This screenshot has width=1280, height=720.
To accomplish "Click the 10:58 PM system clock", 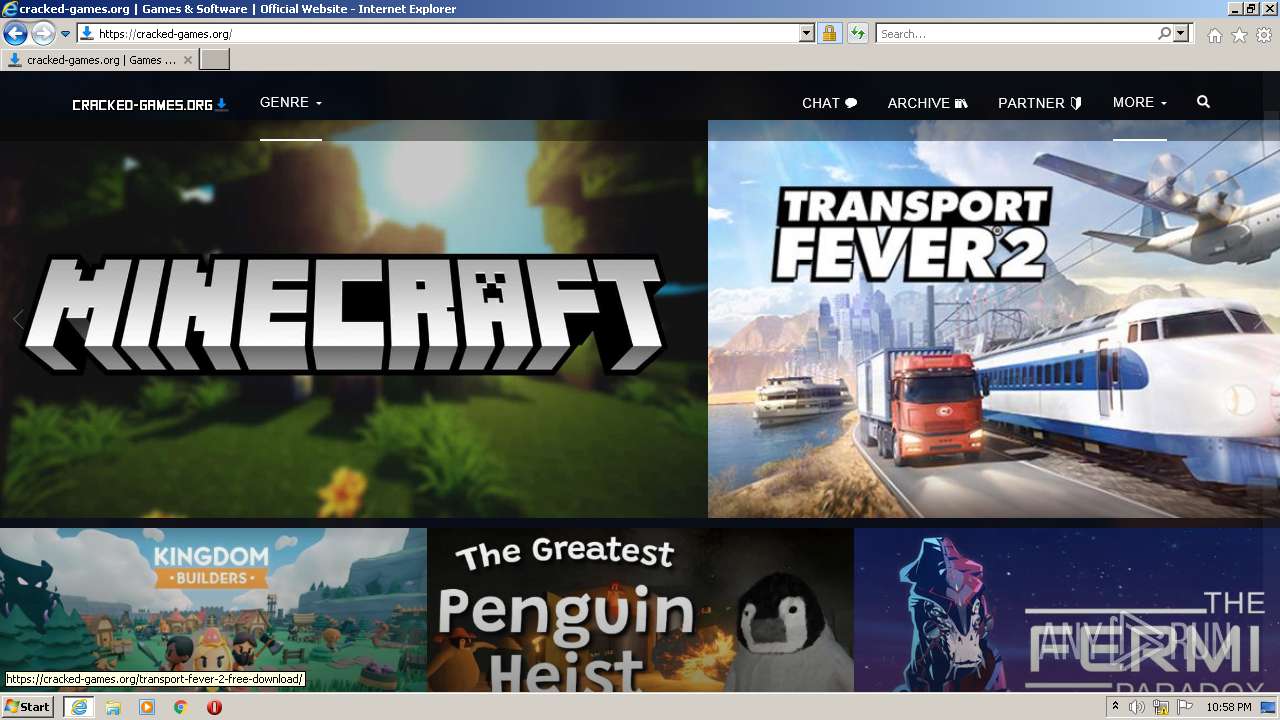I will click(x=1229, y=707).
